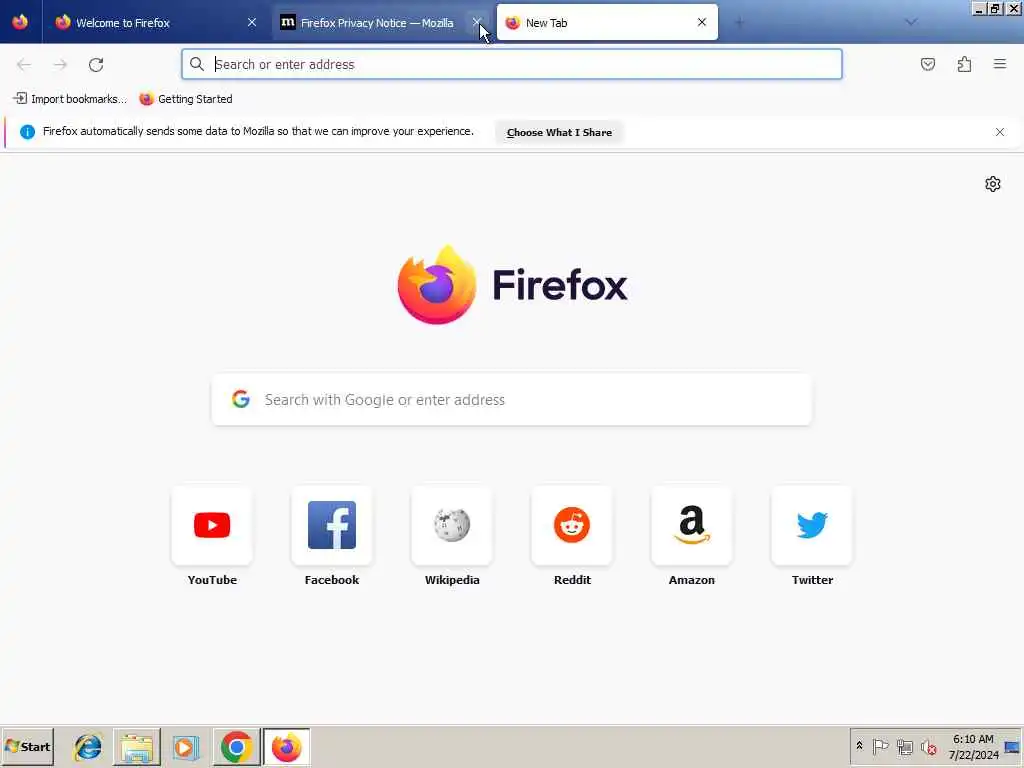Click the address bar magnifier icon

tap(197, 64)
